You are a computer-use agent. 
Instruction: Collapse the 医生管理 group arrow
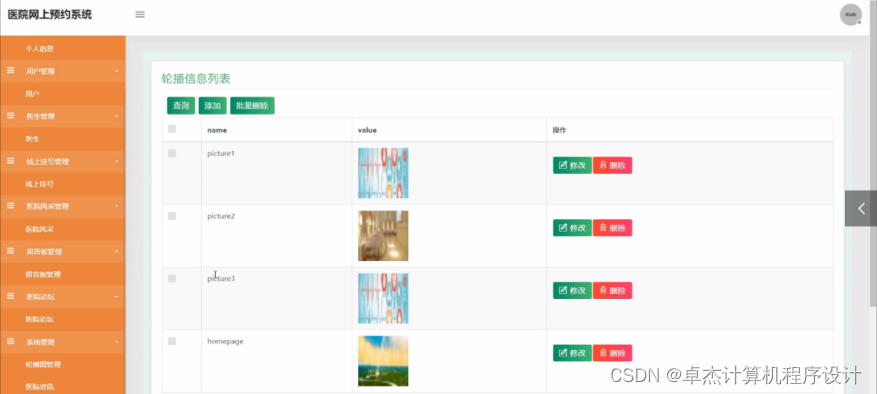point(116,116)
